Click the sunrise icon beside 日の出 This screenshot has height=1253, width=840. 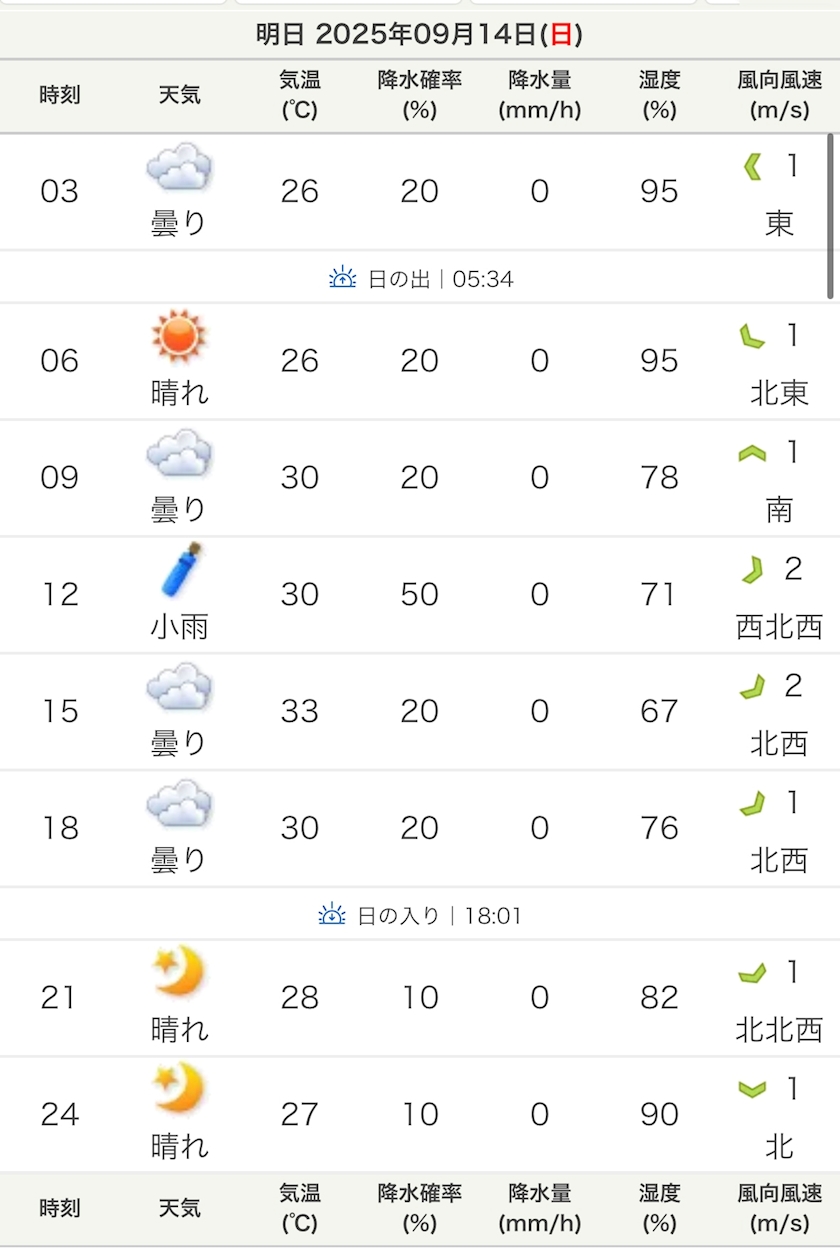click(x=343, y=278)
